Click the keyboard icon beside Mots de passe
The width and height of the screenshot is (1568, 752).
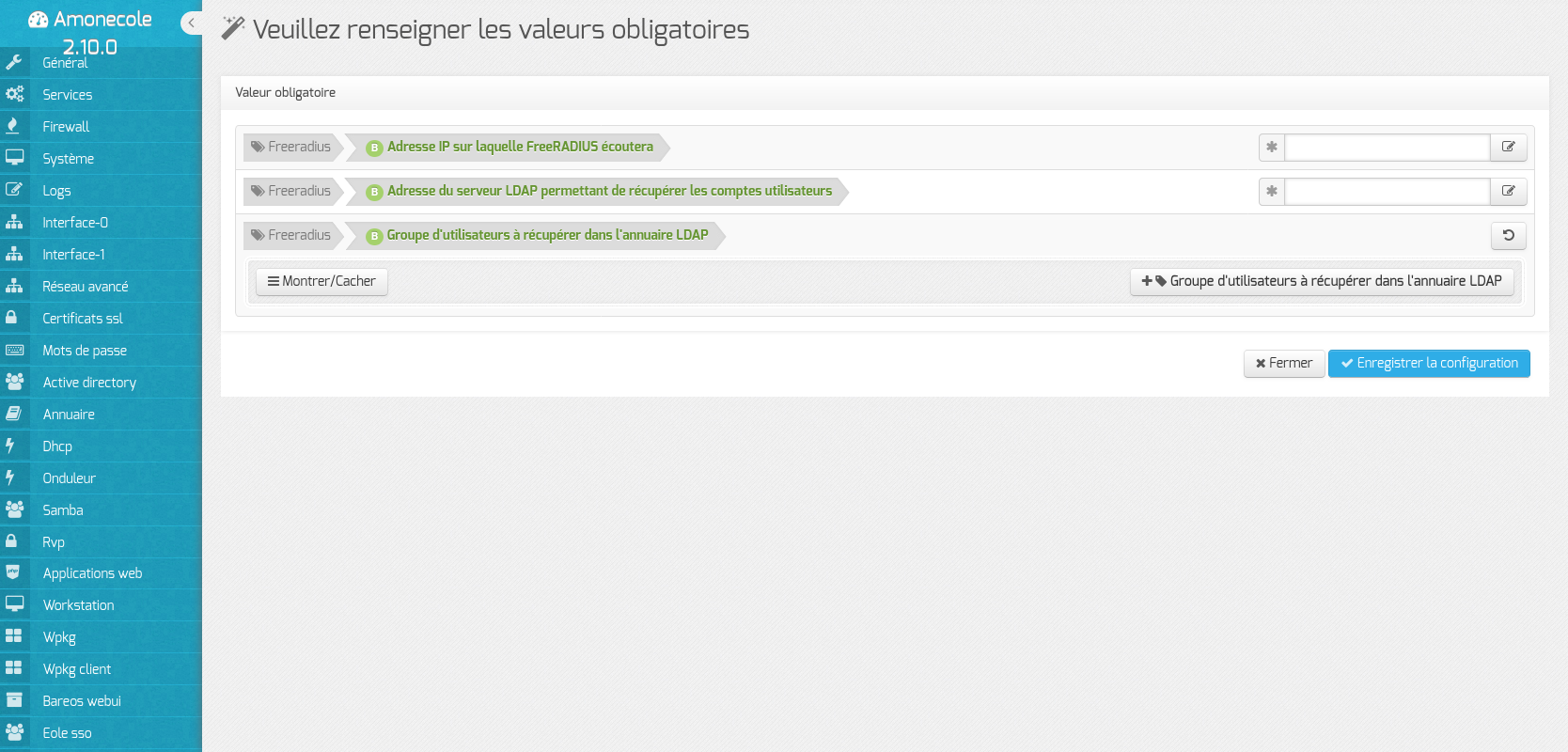(x=14, y=351)
